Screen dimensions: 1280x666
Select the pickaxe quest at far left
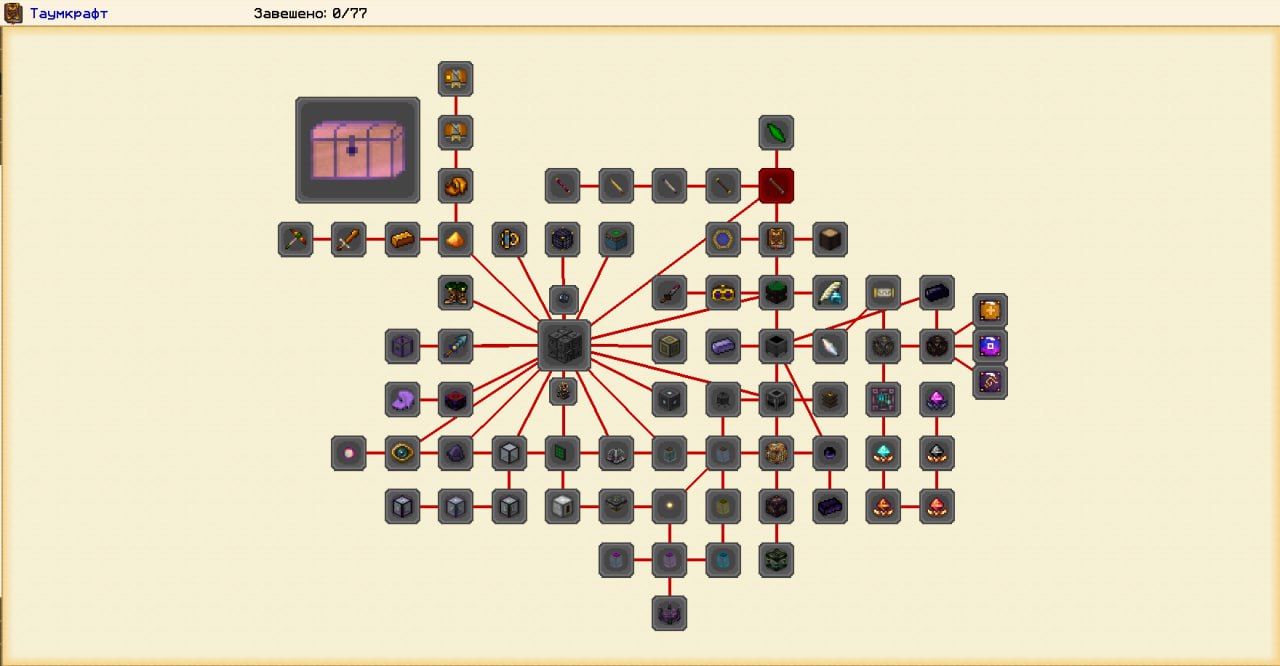click(x=295, y=240)
